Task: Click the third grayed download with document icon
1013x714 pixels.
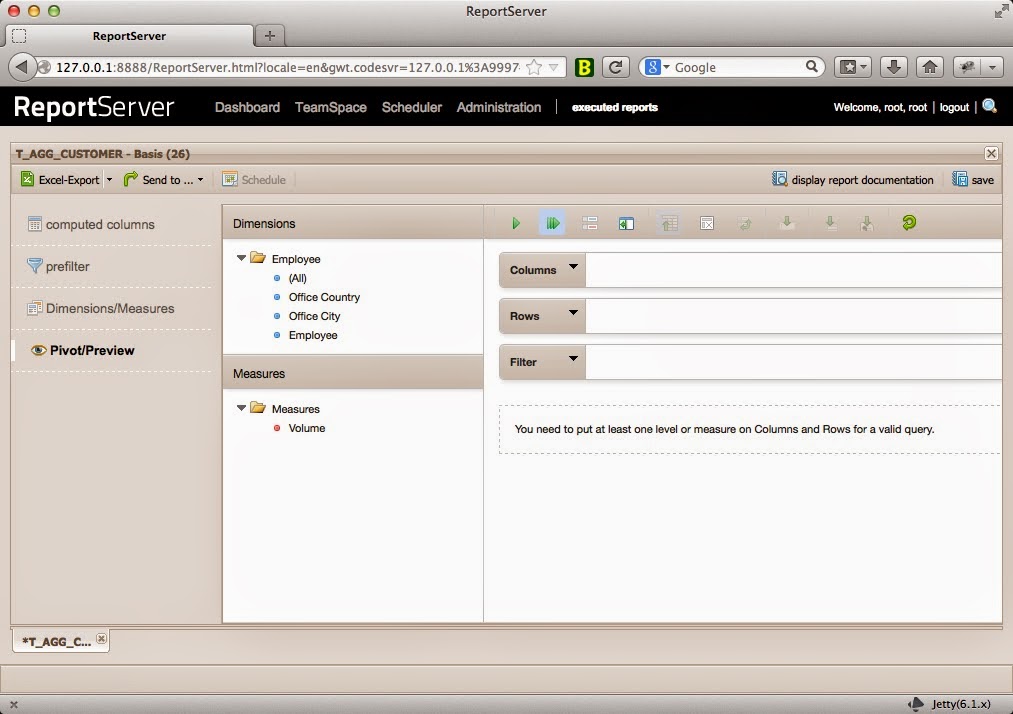Action: tap(867, 224)
